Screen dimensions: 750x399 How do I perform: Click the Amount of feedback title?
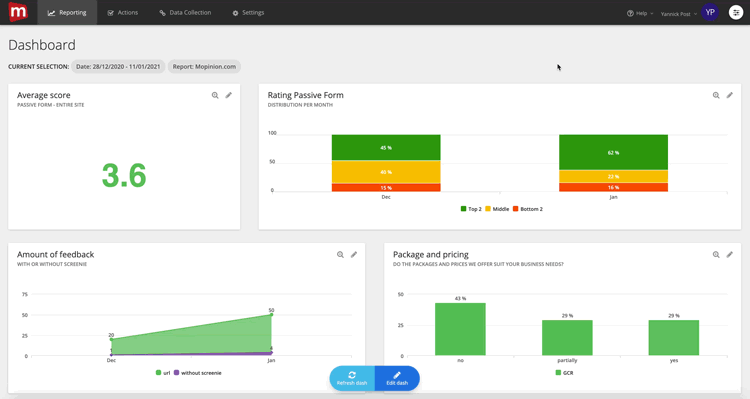55,255
